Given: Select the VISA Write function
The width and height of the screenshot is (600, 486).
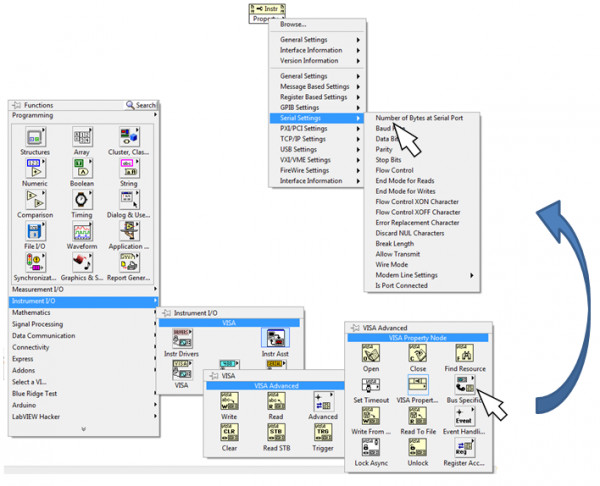Looking at the screenshot, I should [x=229, y=401].
